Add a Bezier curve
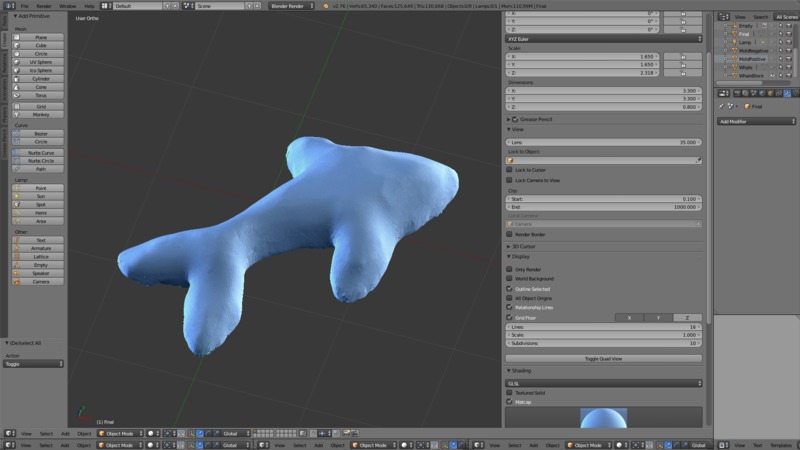Screen dimensions: 800x450 [x=38, y=134]
